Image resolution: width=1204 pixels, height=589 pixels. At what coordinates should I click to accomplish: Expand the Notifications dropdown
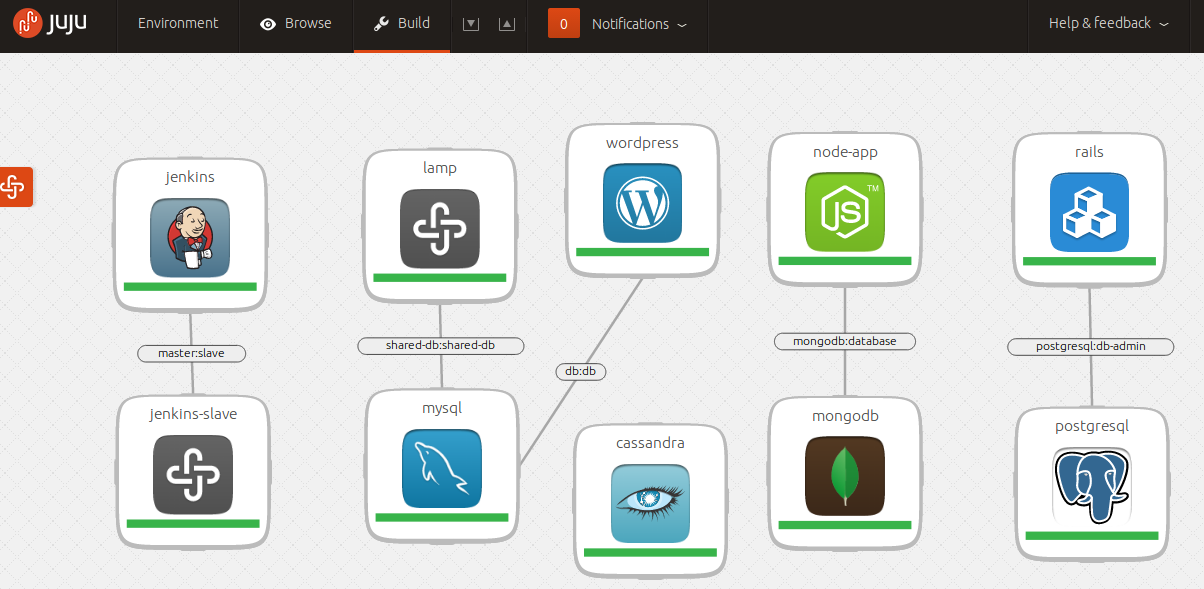click(640, 23)
